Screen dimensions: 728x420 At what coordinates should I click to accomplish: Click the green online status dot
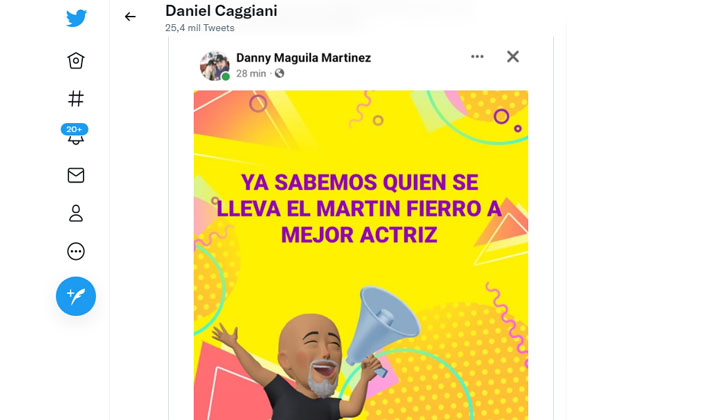(x=226, y=77)
